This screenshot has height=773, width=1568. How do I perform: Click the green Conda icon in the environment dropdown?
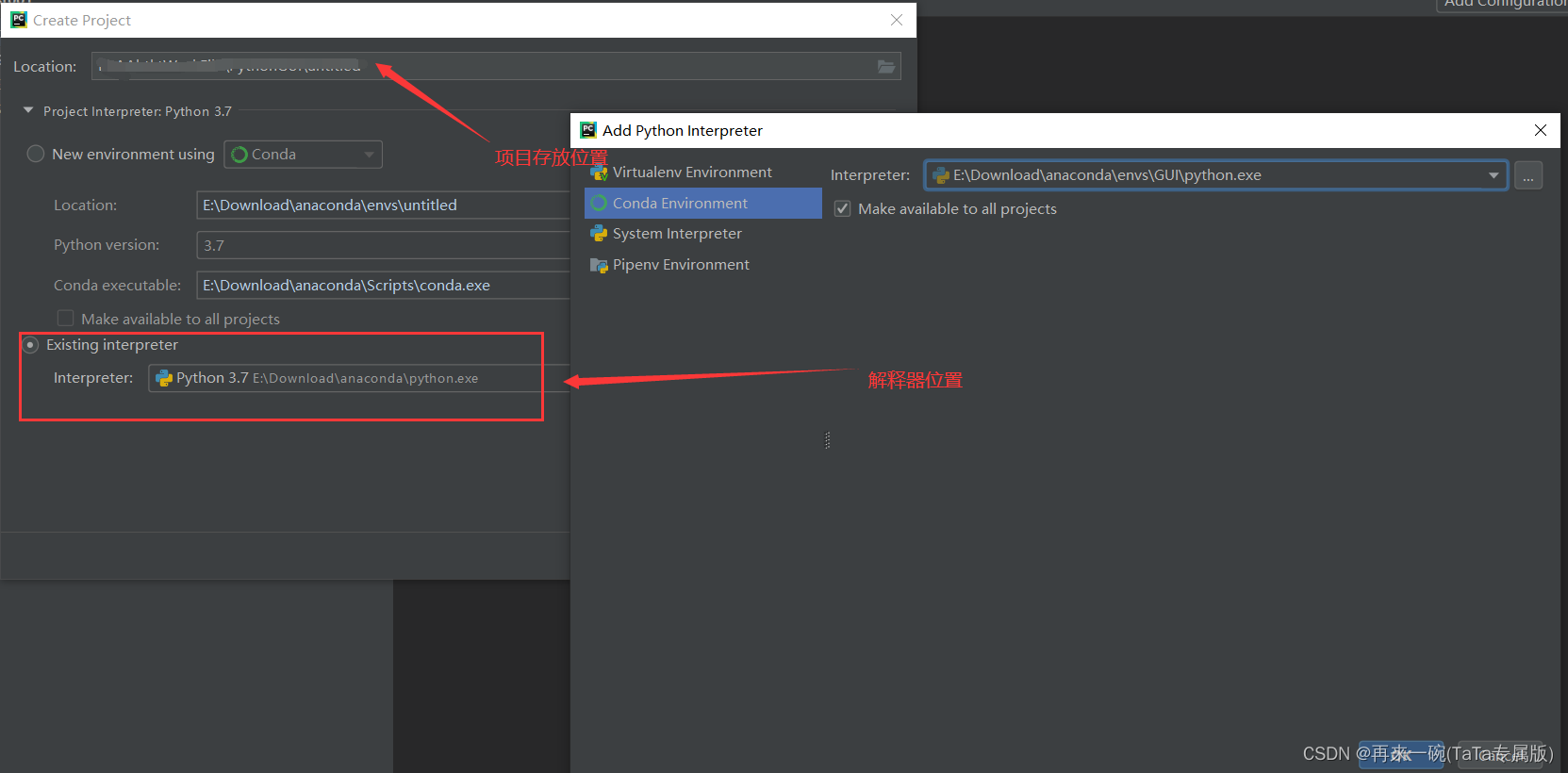[x=239, y=155]
